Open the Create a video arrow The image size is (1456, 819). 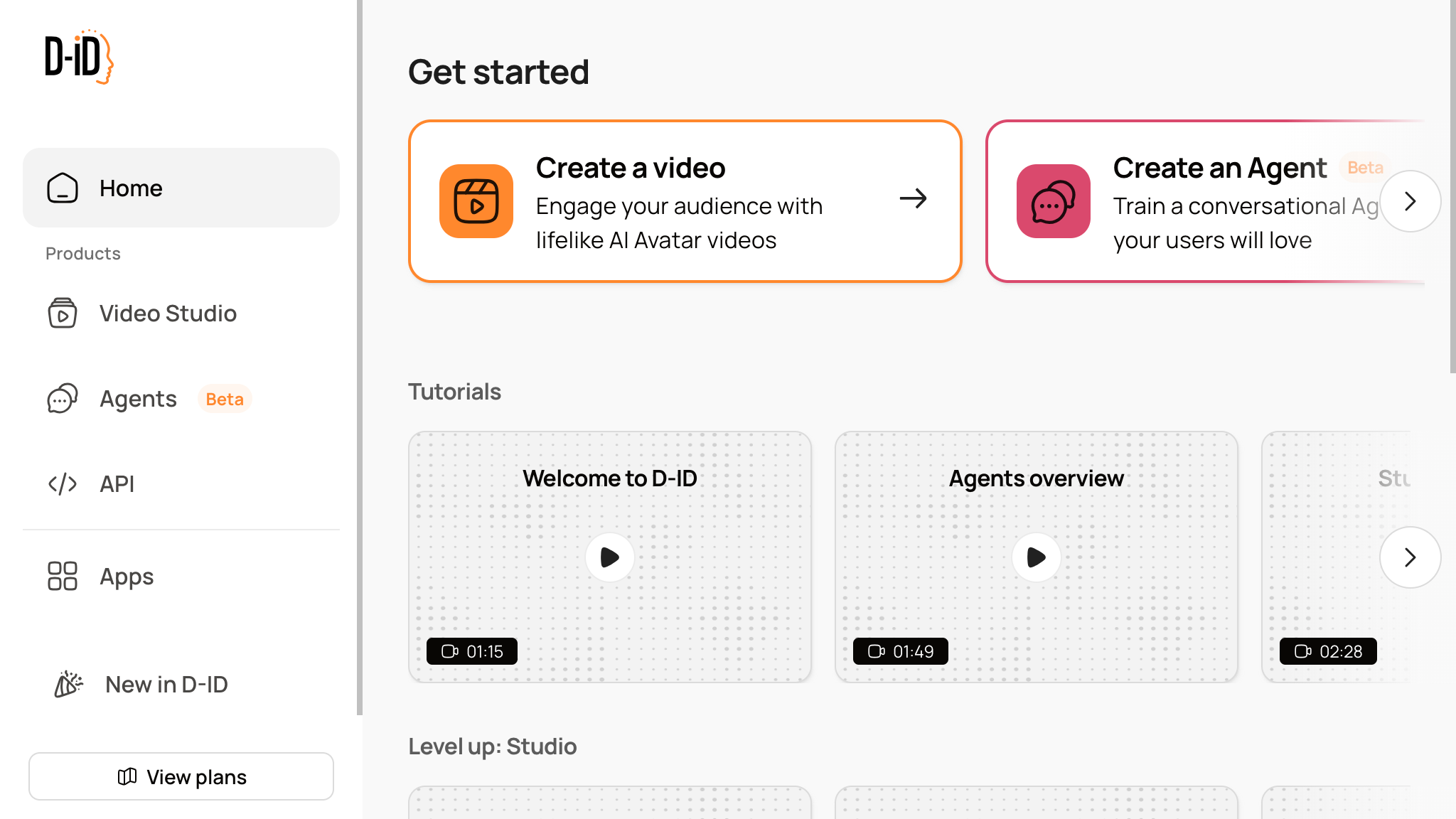pyautogui.click(x=914, y=200)
